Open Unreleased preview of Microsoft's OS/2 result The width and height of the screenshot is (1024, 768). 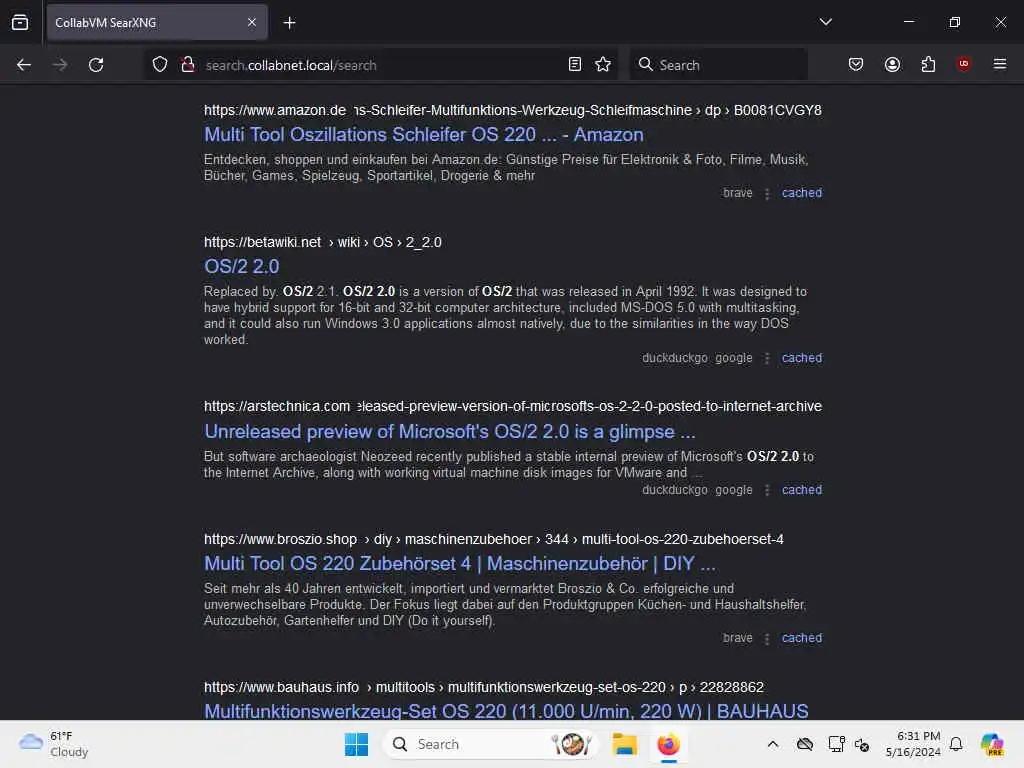pyautogui.click(x=449, y=432)
